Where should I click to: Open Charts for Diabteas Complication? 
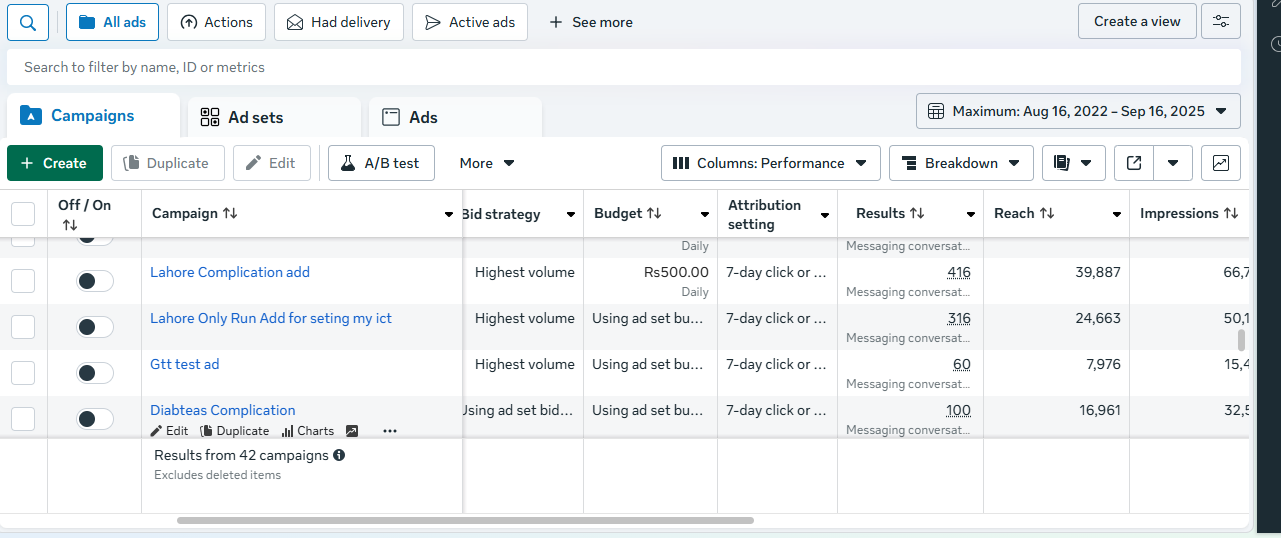(x=308, y=431)
